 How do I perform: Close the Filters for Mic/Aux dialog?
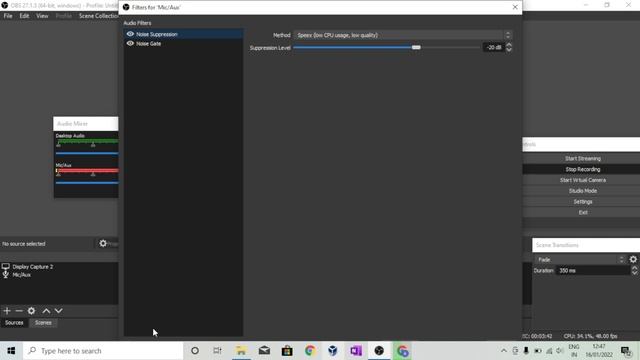(515, 7)
